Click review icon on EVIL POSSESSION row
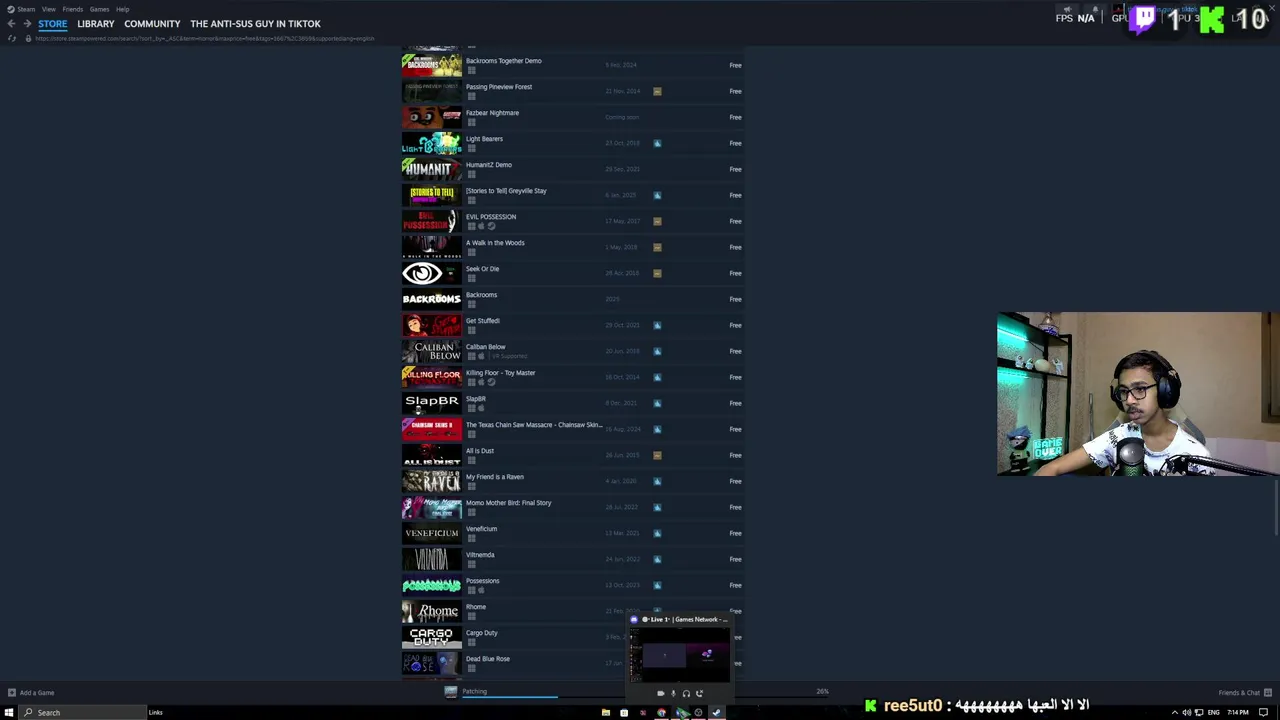The width and height of the screenshot is (1280, 720). pyautogui.click(x=657, y=221)
